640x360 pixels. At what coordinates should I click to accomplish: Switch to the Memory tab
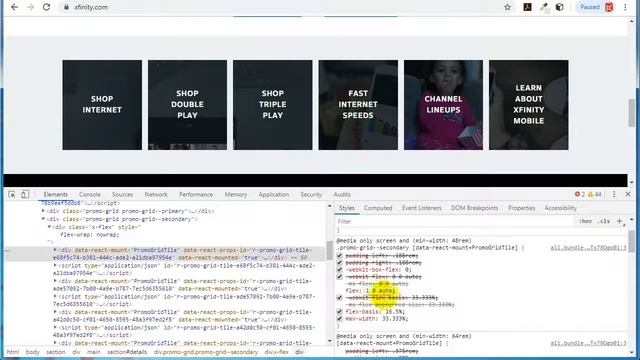point(236,194)
